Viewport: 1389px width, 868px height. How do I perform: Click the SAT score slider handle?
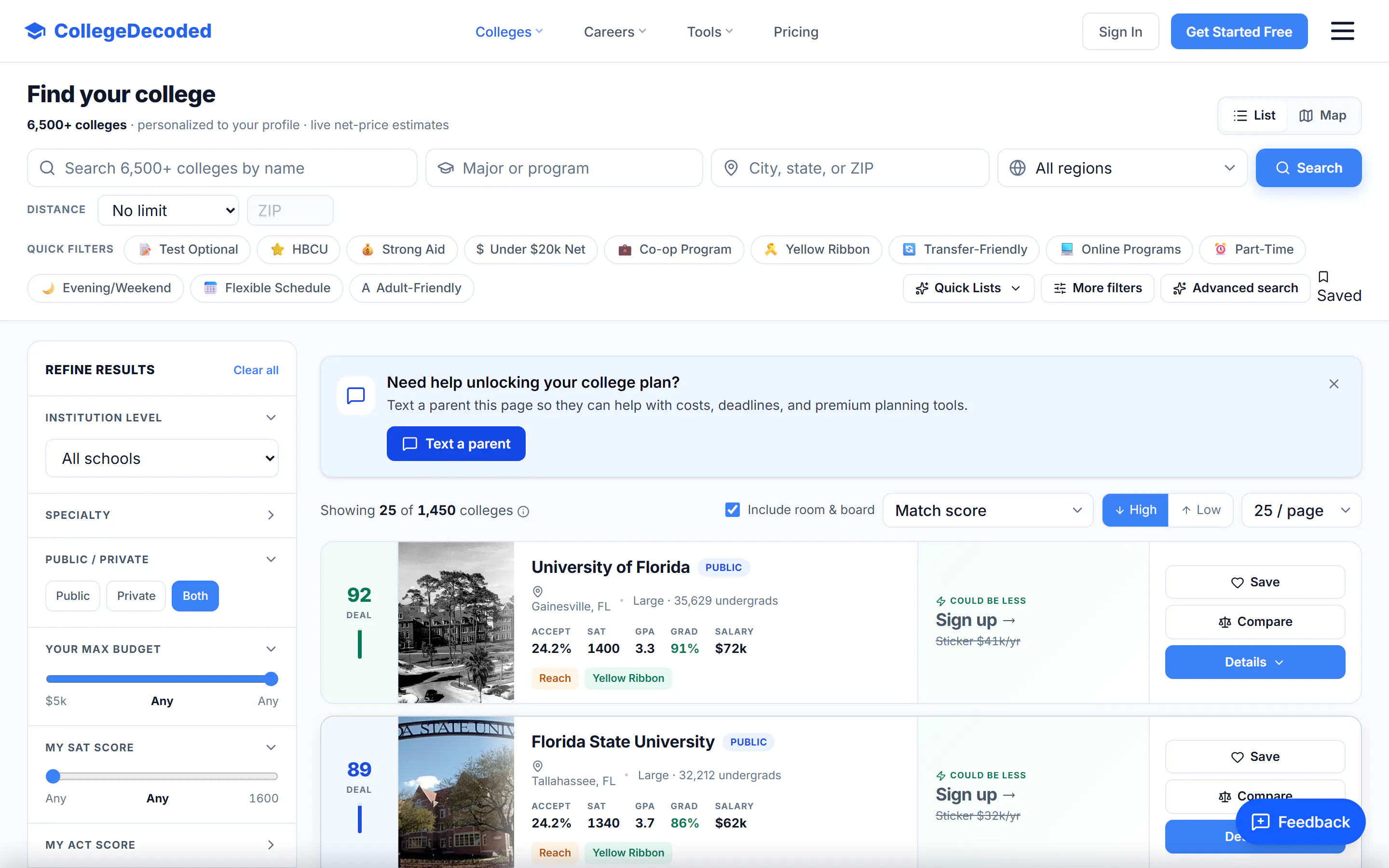click(x=53, y=777)
